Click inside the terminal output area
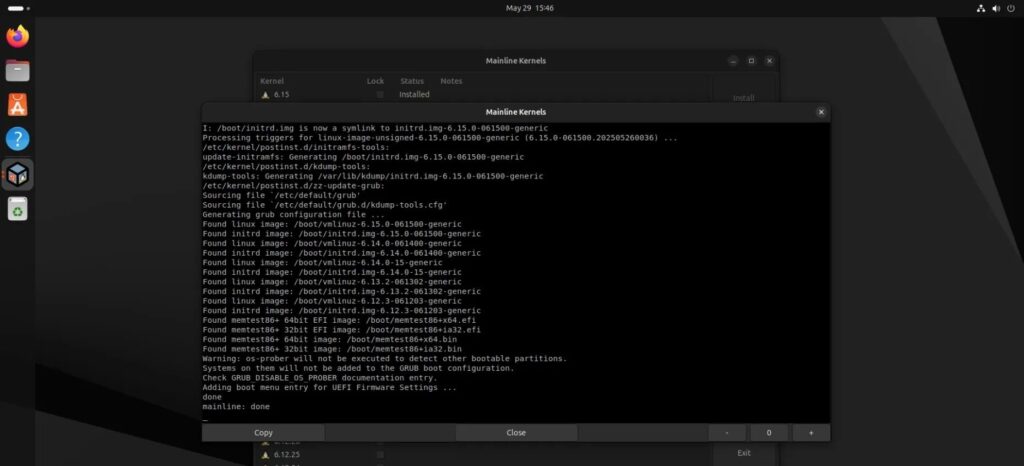This screenshot has width=1024, height=466. tap(516, 270)
